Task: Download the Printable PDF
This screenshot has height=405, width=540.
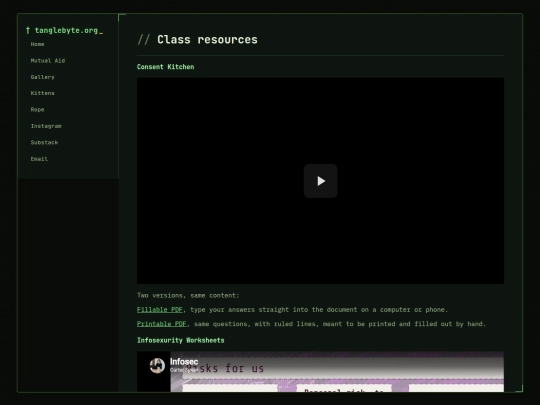Action: pos(162,324)
